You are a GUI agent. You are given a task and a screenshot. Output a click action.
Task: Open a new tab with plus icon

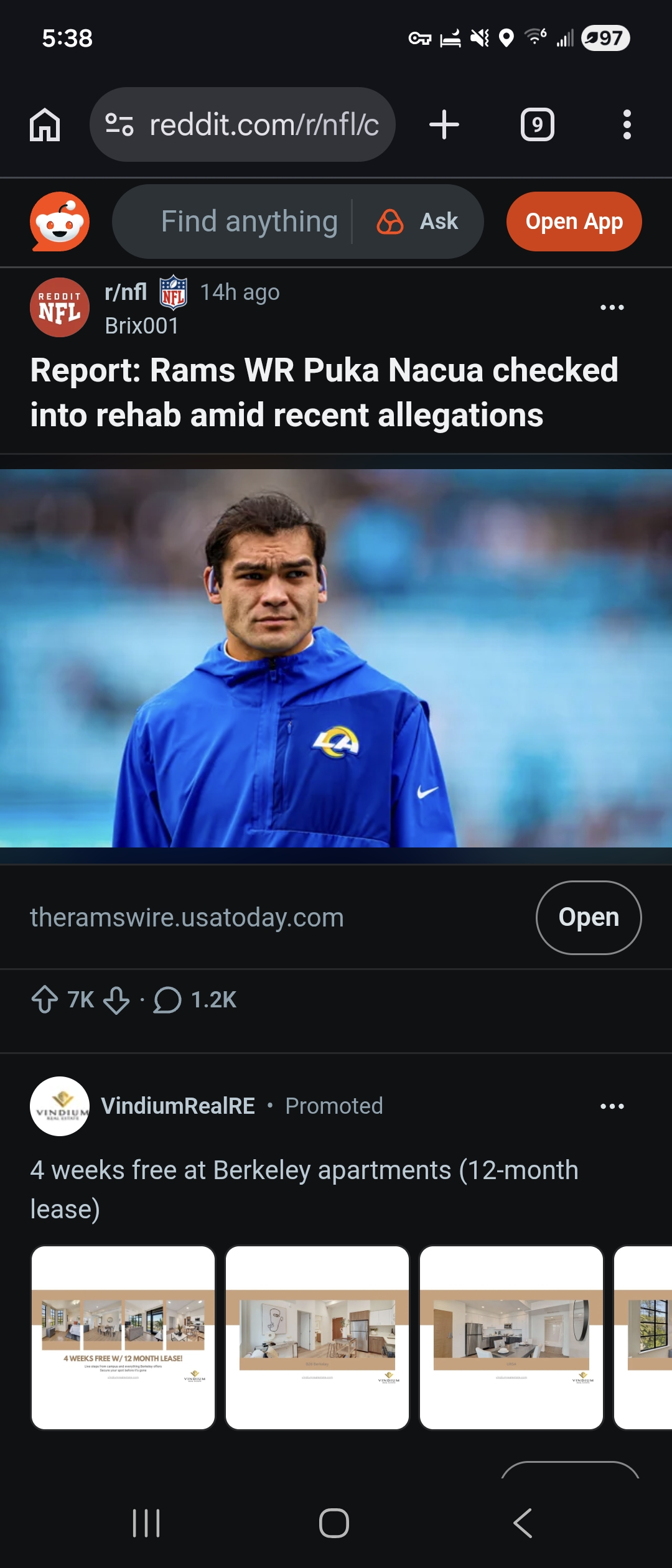point(444,124)
